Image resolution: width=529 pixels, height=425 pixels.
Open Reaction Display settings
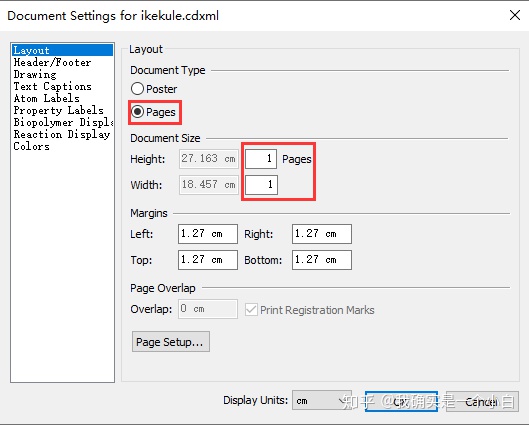(62, 134)
